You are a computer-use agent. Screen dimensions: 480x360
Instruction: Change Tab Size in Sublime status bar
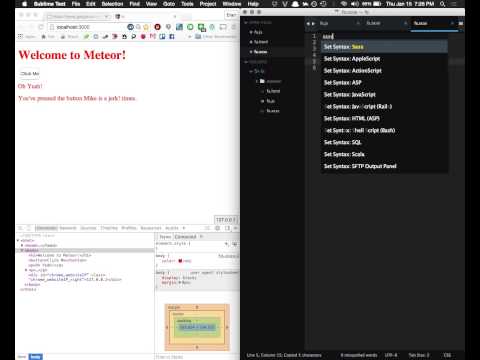coord(419,355)
